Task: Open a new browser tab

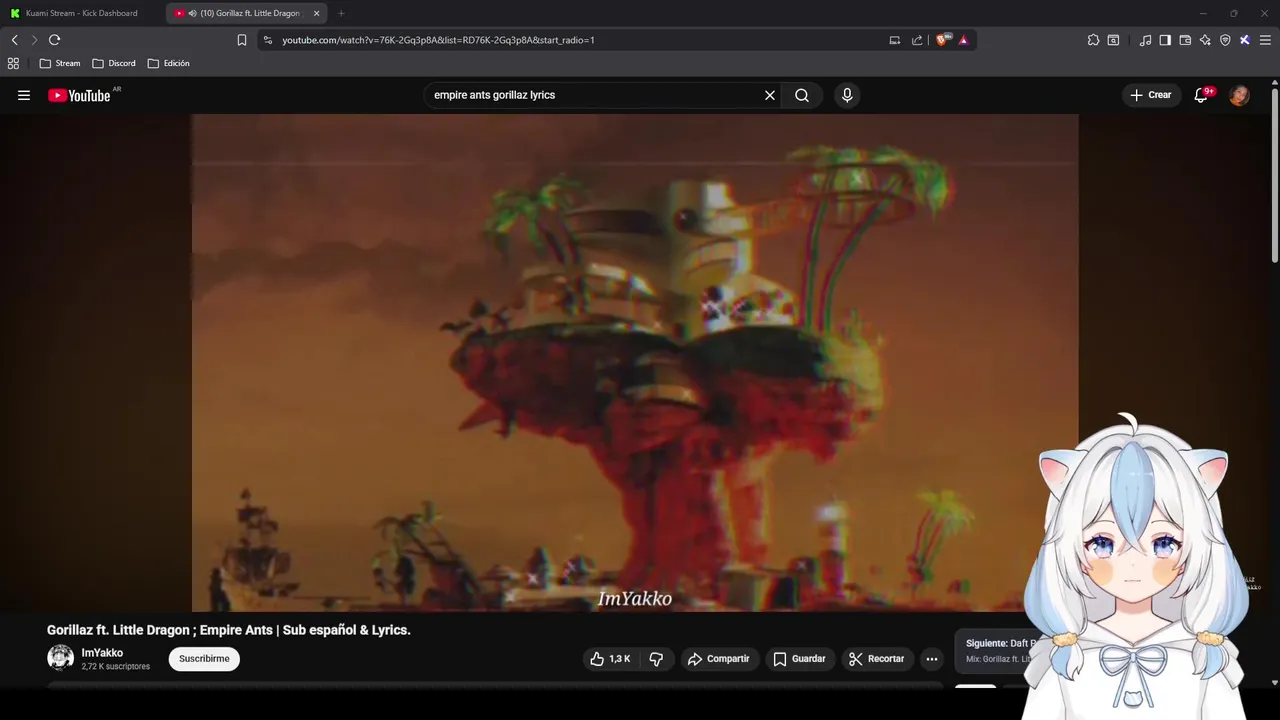Action: pyautogui.click(x=341, y=13)
